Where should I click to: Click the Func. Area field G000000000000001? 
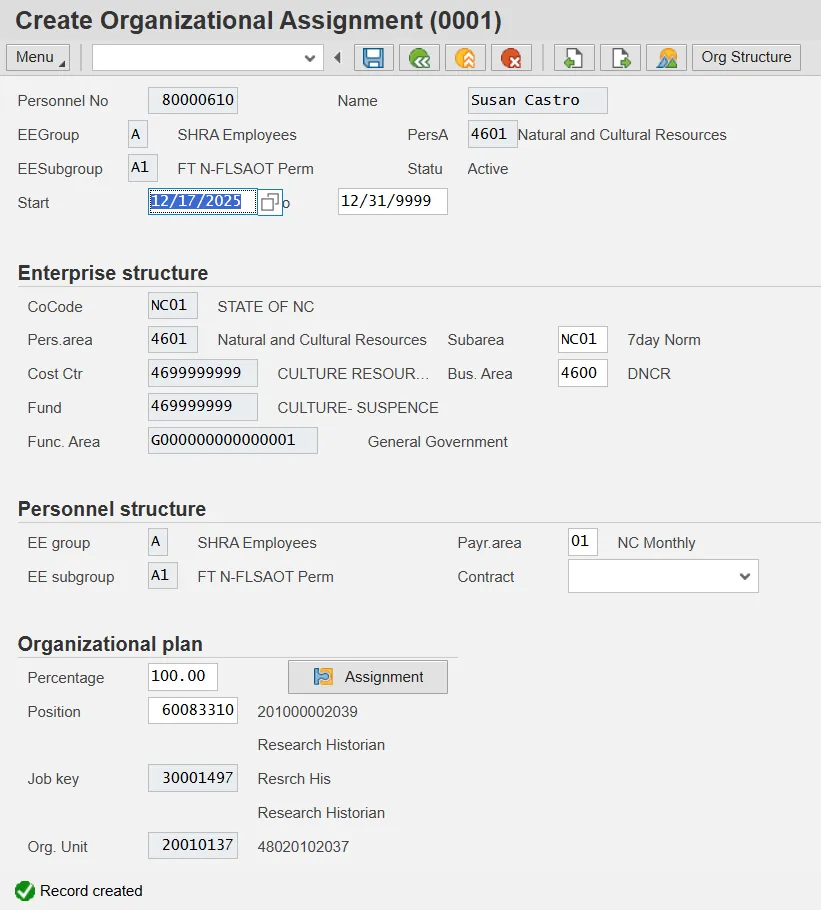(233, 440)
